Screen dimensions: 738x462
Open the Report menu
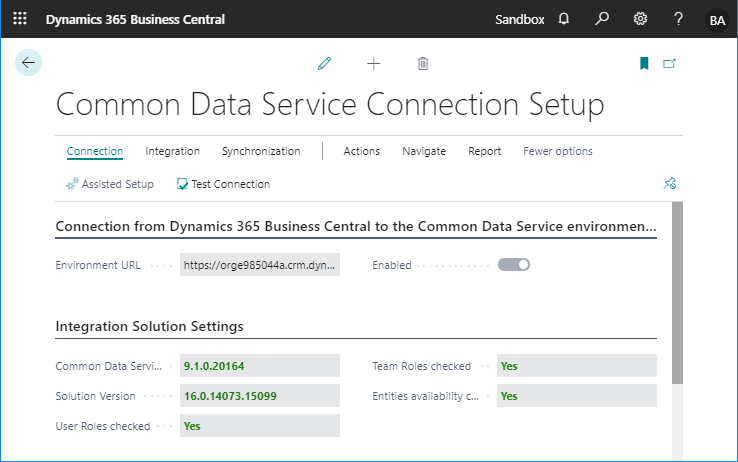pyautogui.click(x=484, y=151)
